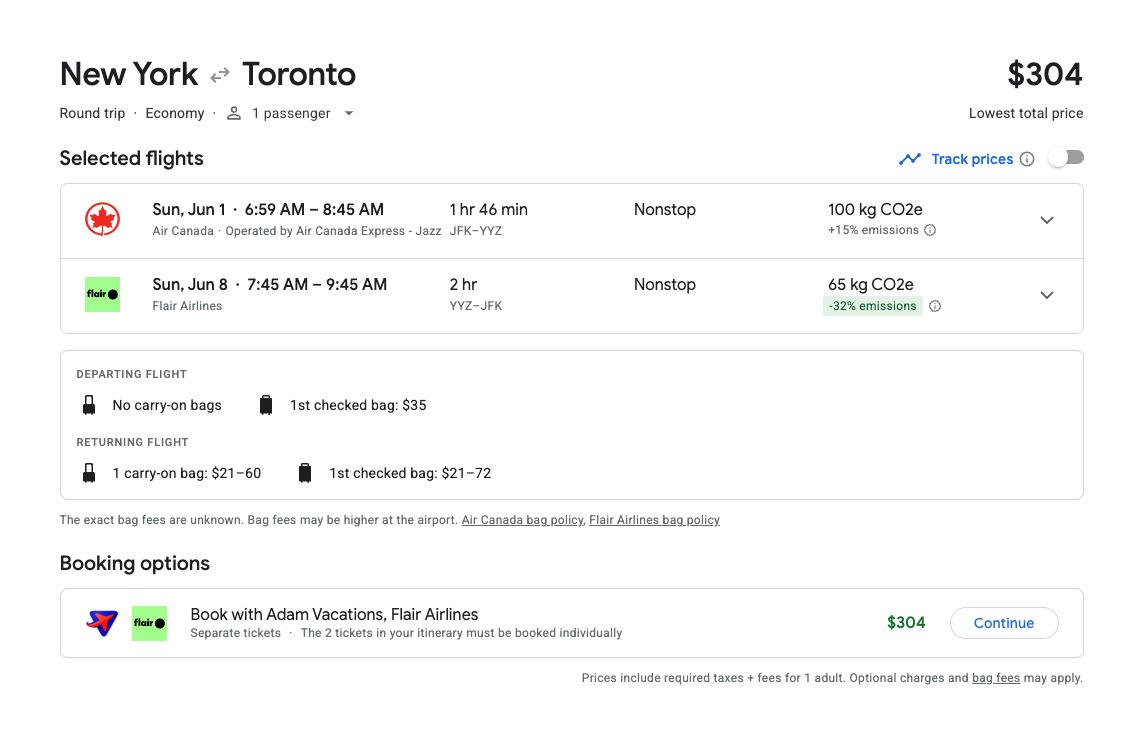Click Book with Adam Vacations, Flair Airlines
1143x744 pixels.
[334, 614]
